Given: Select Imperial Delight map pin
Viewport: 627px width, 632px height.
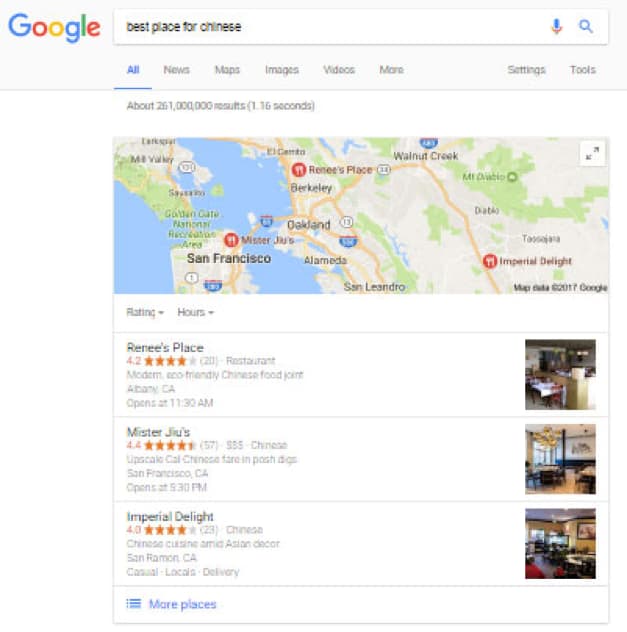Looking at the screenshot, I should (x=490, y=261).
